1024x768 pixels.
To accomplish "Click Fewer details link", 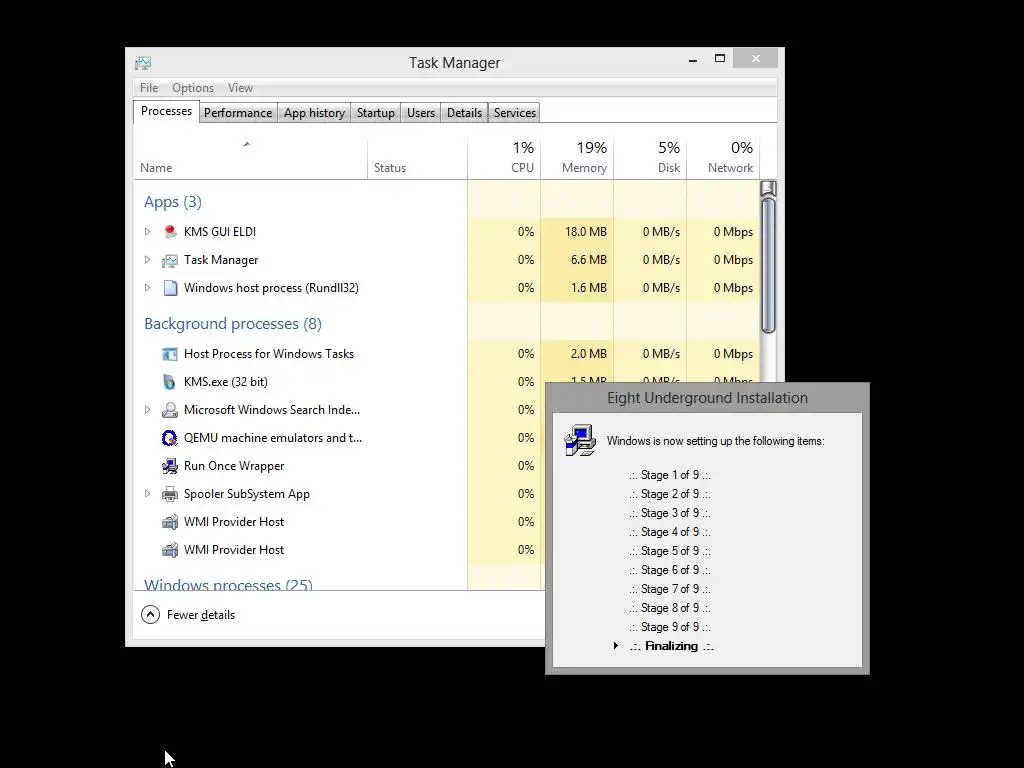I will click(200, 615).
